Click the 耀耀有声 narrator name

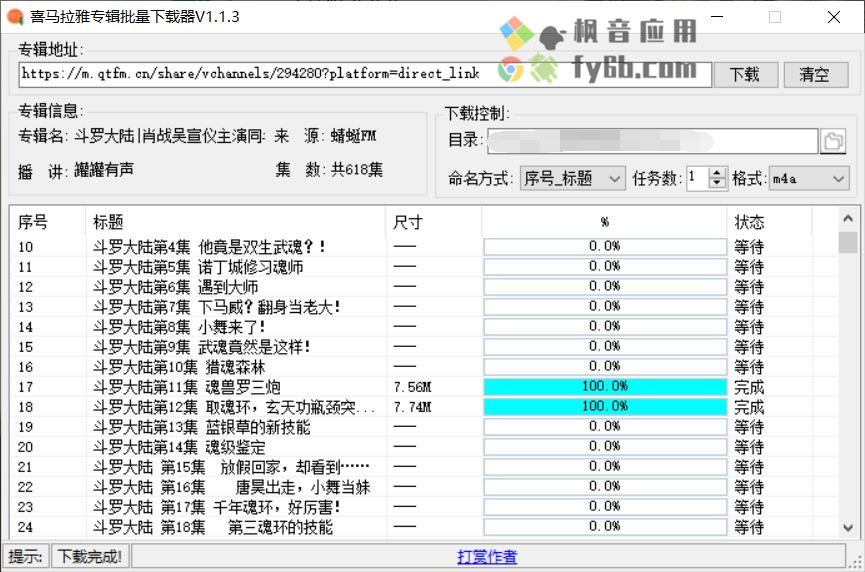[x=104, y=170]
